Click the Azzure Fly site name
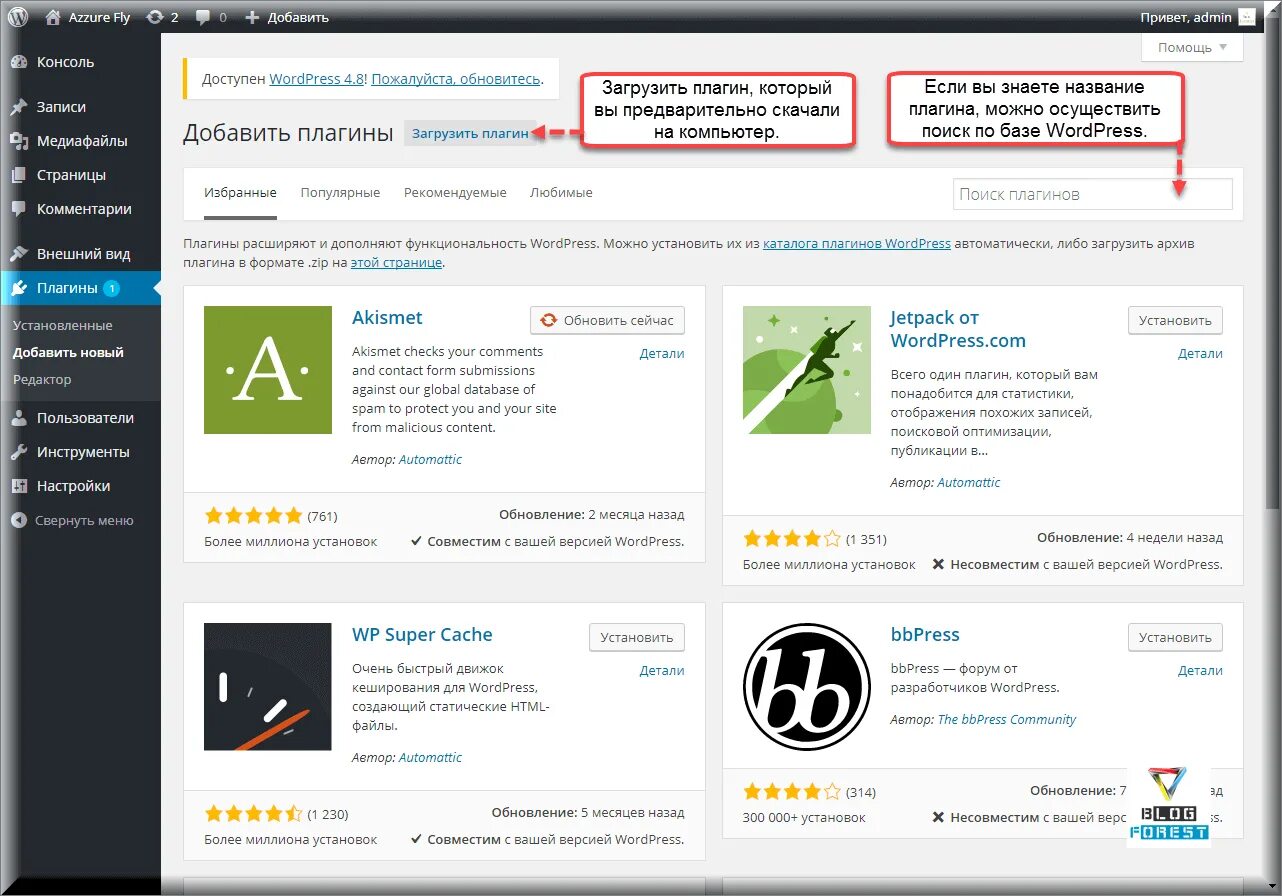1282x896 pixels. pos(99,17)
